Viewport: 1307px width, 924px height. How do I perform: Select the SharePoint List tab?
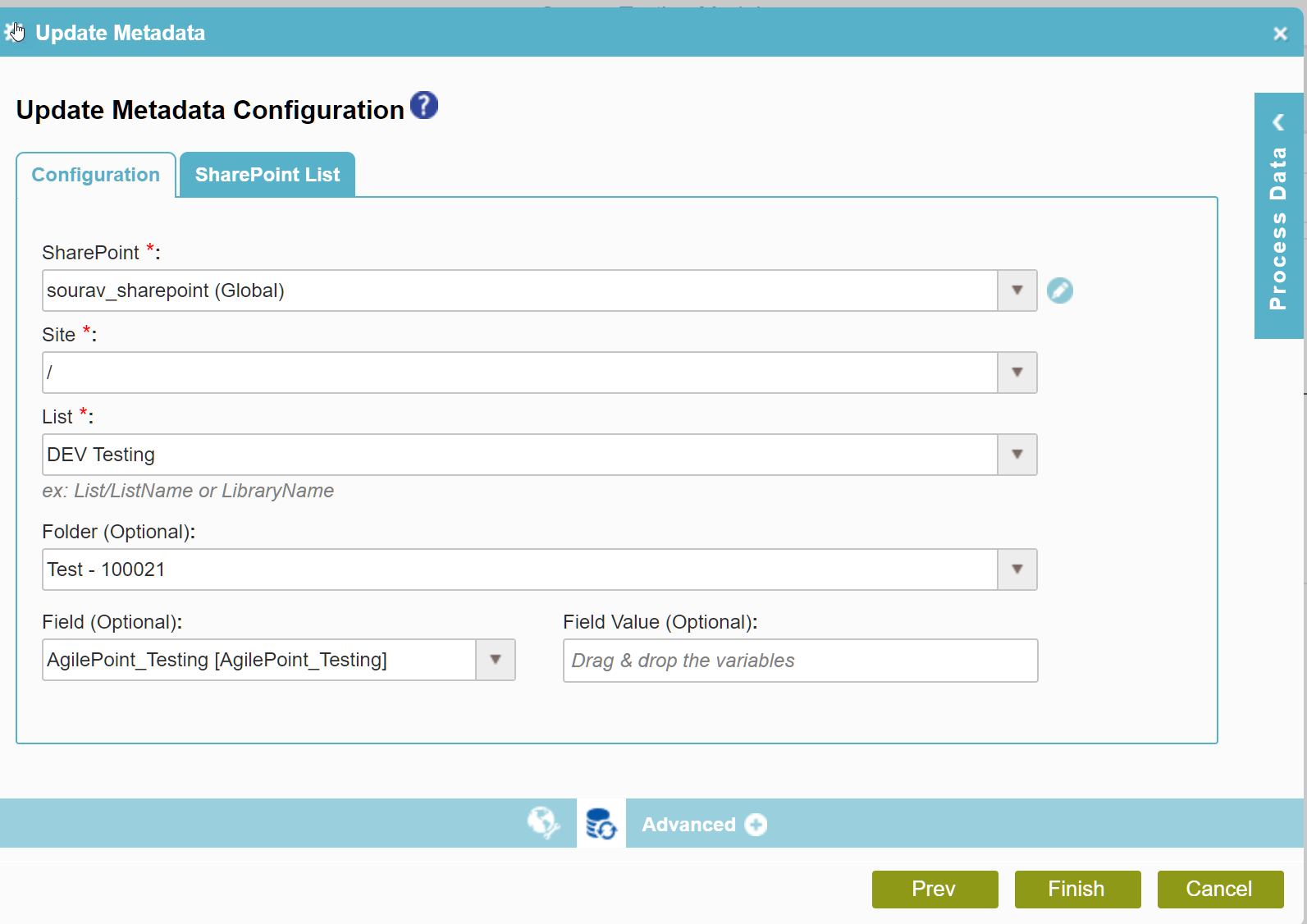267,175
